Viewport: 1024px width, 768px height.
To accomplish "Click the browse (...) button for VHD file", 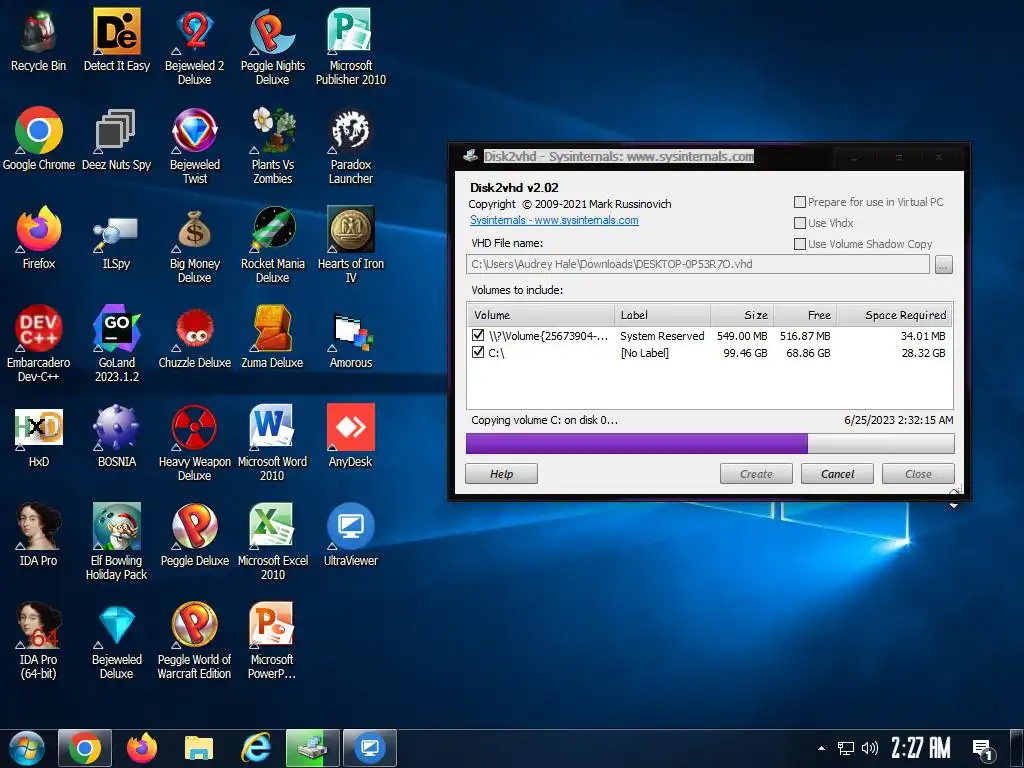I will (x=944, y=264).
